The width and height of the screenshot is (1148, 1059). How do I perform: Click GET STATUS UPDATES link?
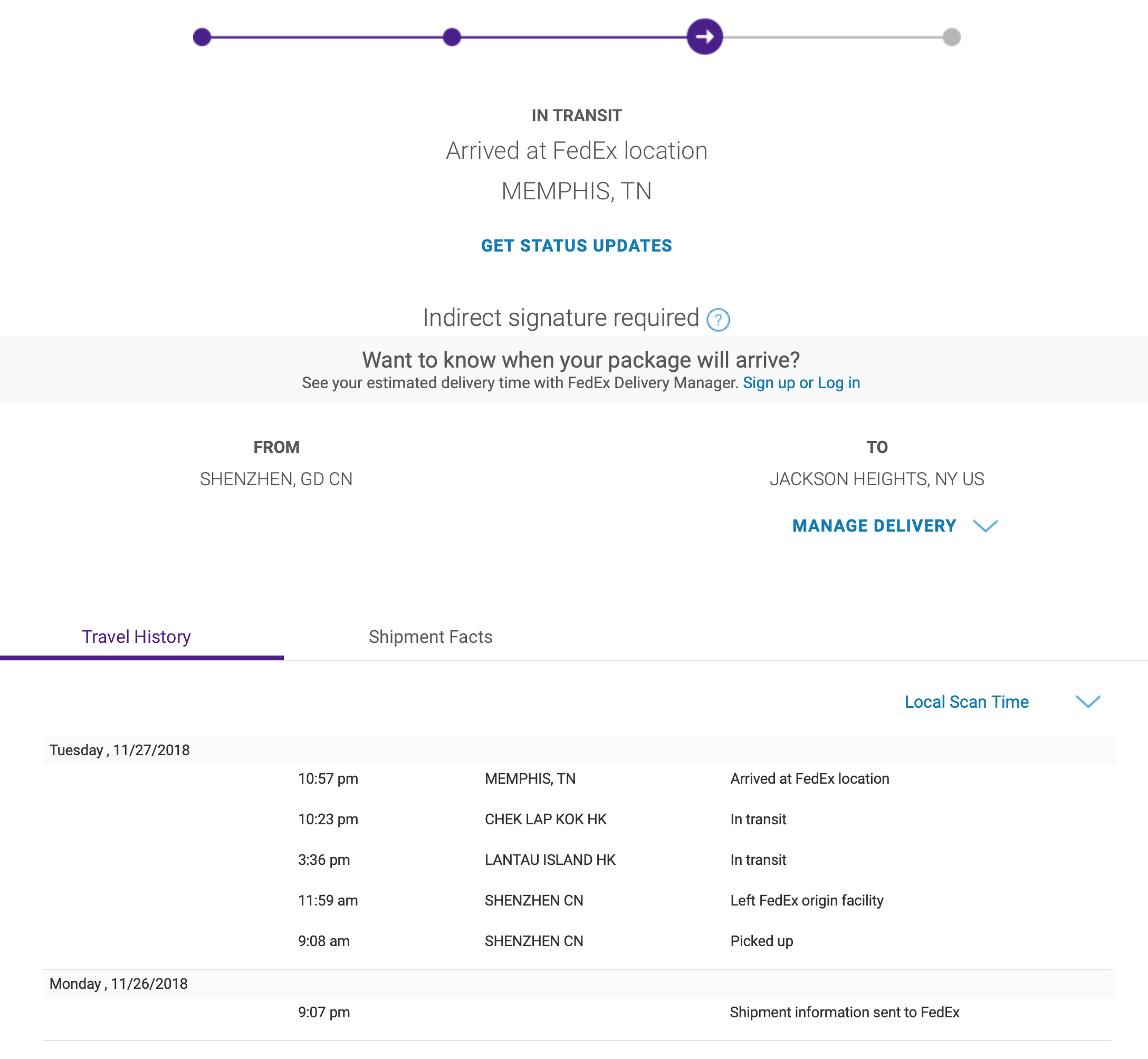click(x=576, y=246)
